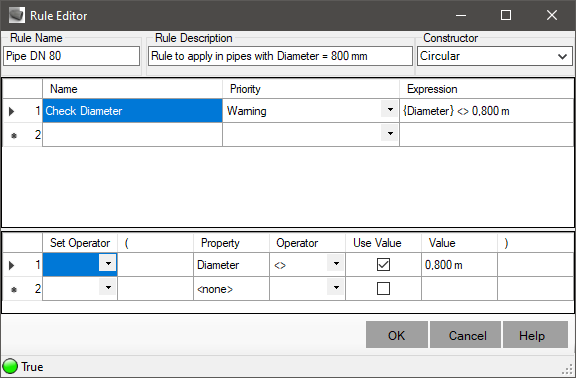Click the Name column header
Image resolution: width=576 pixels, height=378 pixels.
point(133,89)
